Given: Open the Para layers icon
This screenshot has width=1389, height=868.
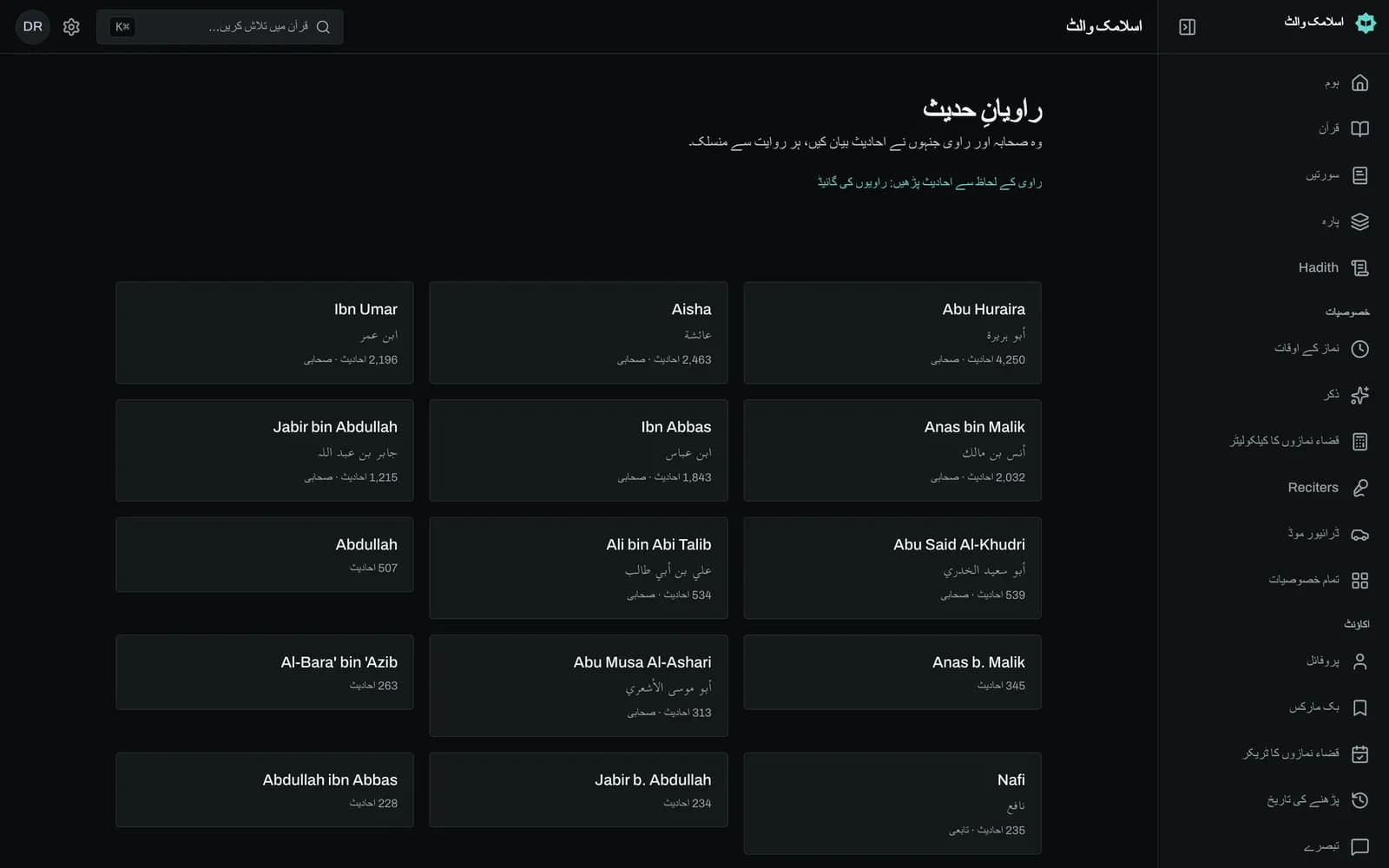Looking at the screenshot, I should pyautogui.click(x=1359, y=221).
